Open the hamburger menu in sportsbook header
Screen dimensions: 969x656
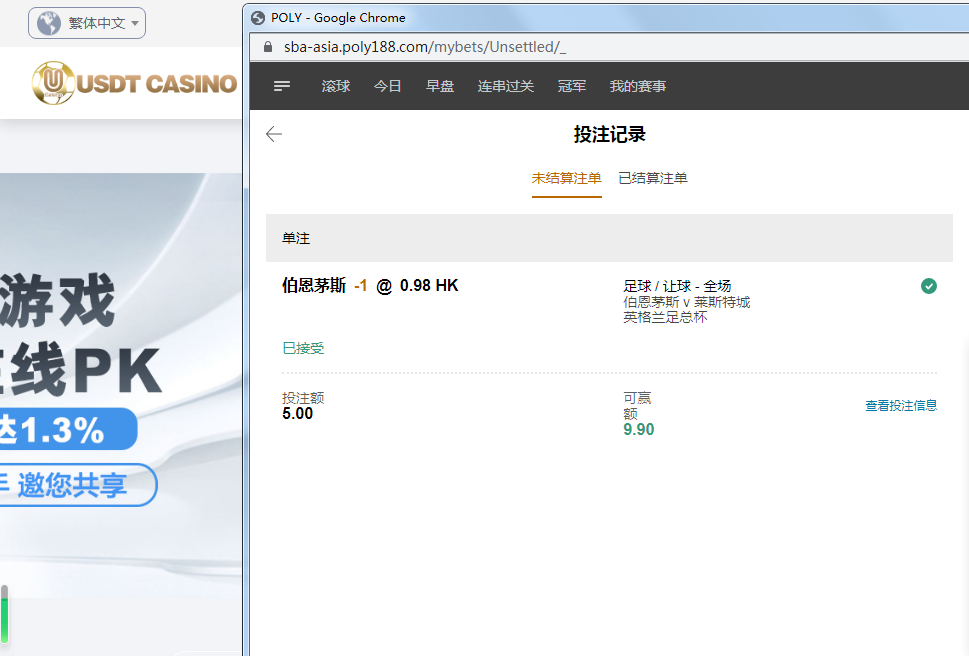(282, 87)
